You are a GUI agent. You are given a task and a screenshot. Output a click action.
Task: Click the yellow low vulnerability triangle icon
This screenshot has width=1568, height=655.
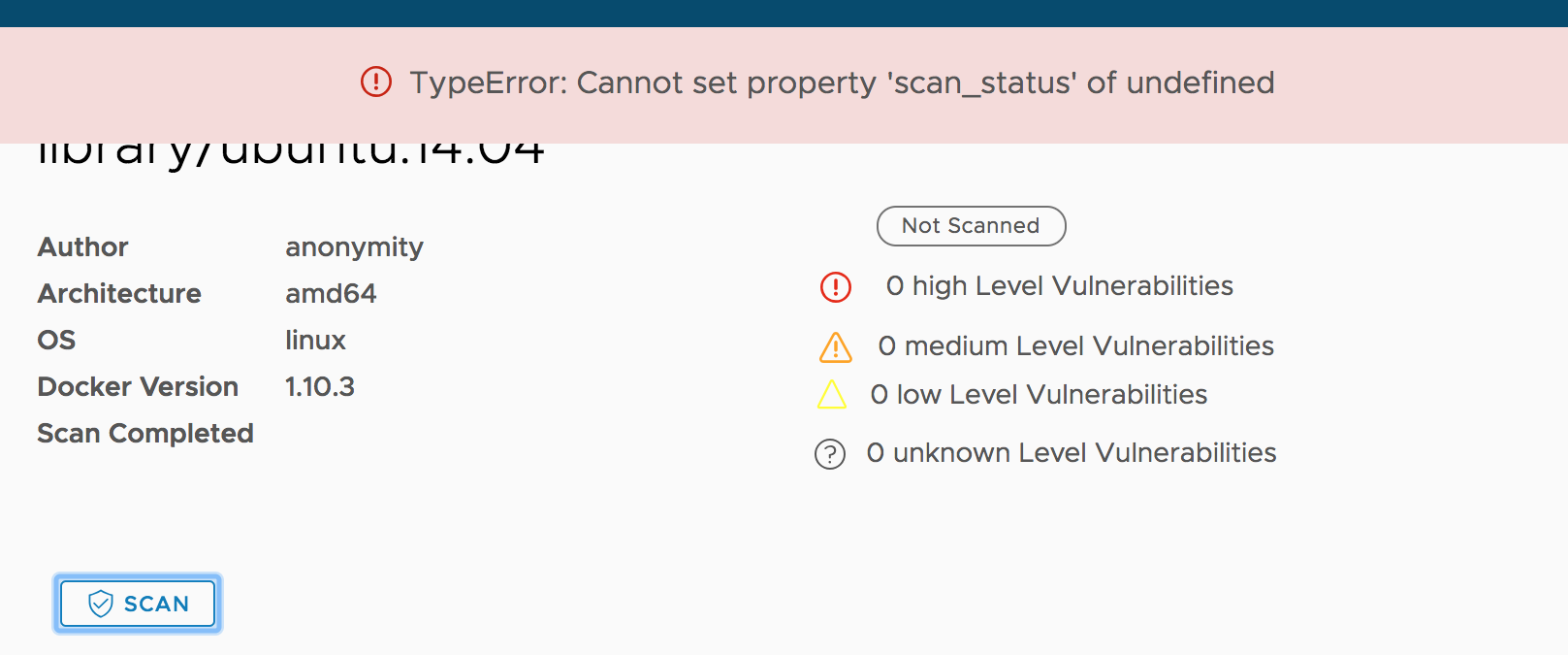832,396
